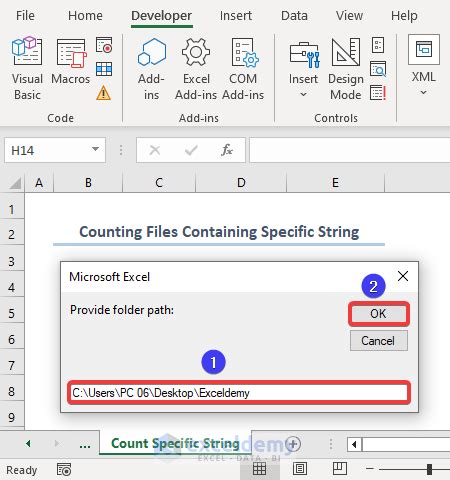450x480 pixels.
Task: Open Excel Add-ins manager
Action: point(196,68)
